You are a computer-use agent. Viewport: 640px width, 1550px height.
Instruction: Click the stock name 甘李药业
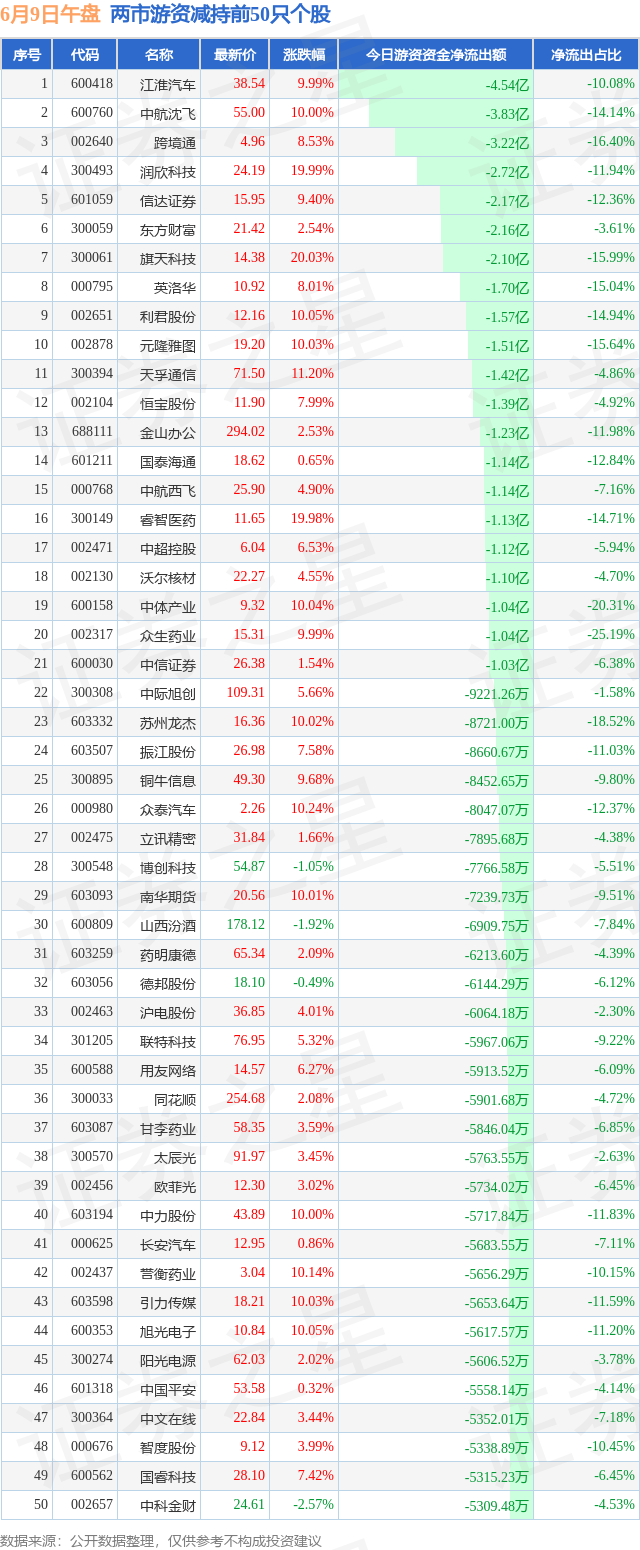coord(168,1129)
